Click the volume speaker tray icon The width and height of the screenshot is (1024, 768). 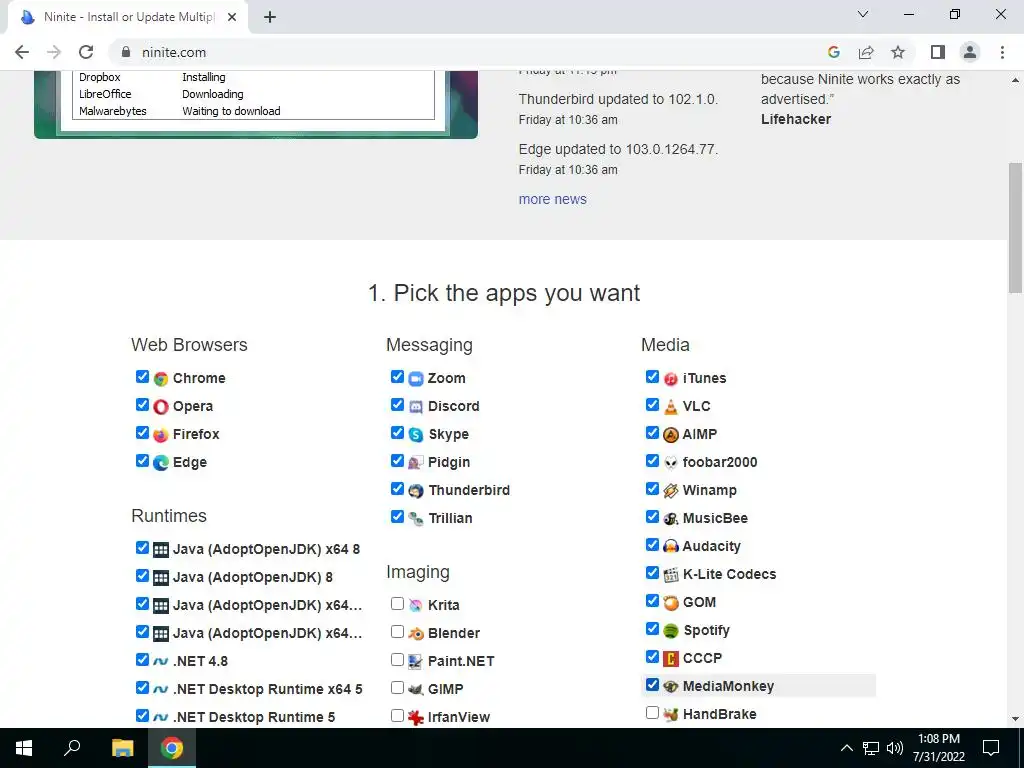coord(895,748)
